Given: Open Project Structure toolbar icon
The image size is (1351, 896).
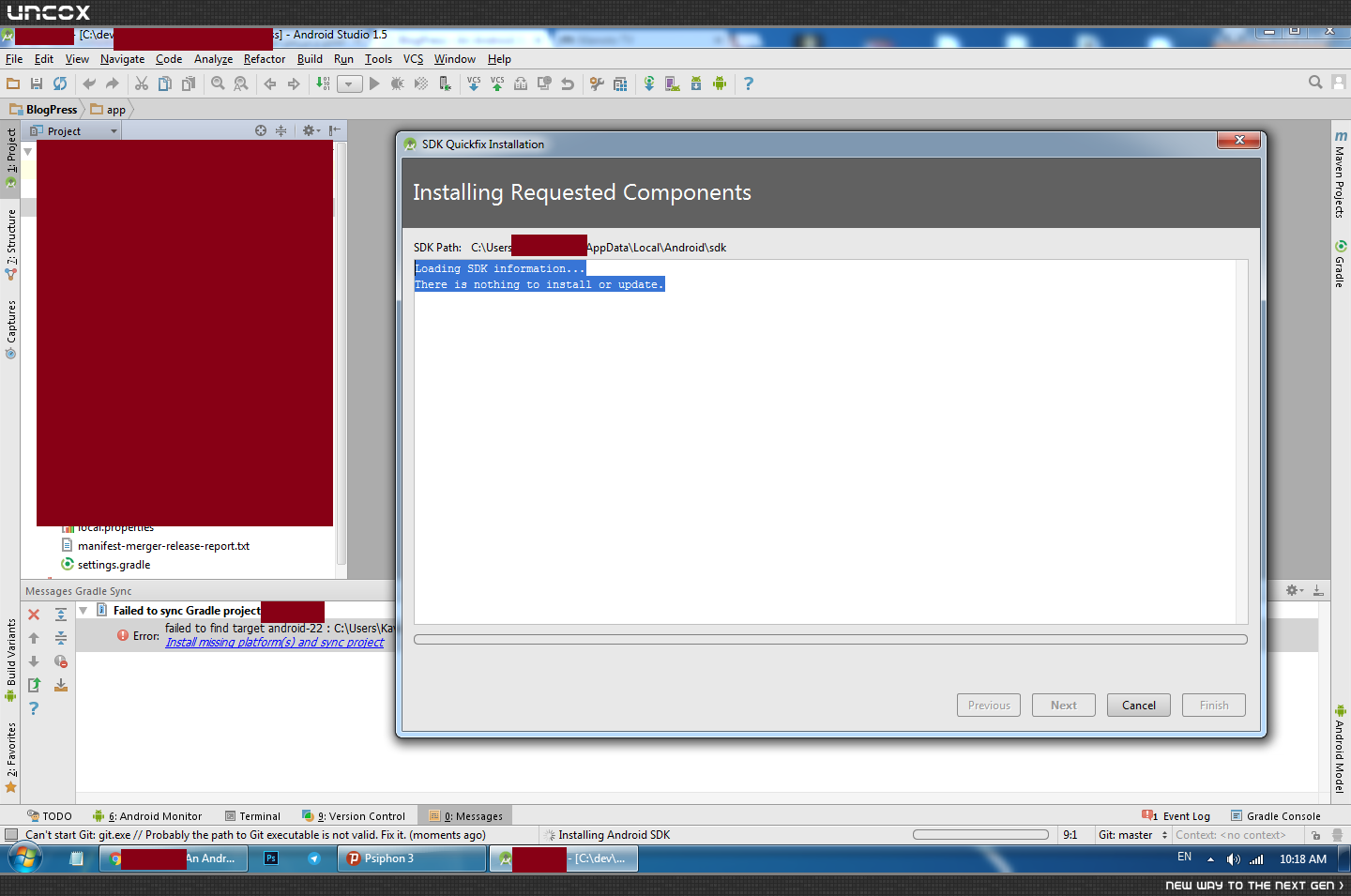Looking at the screenshot, I should point(620,84).
